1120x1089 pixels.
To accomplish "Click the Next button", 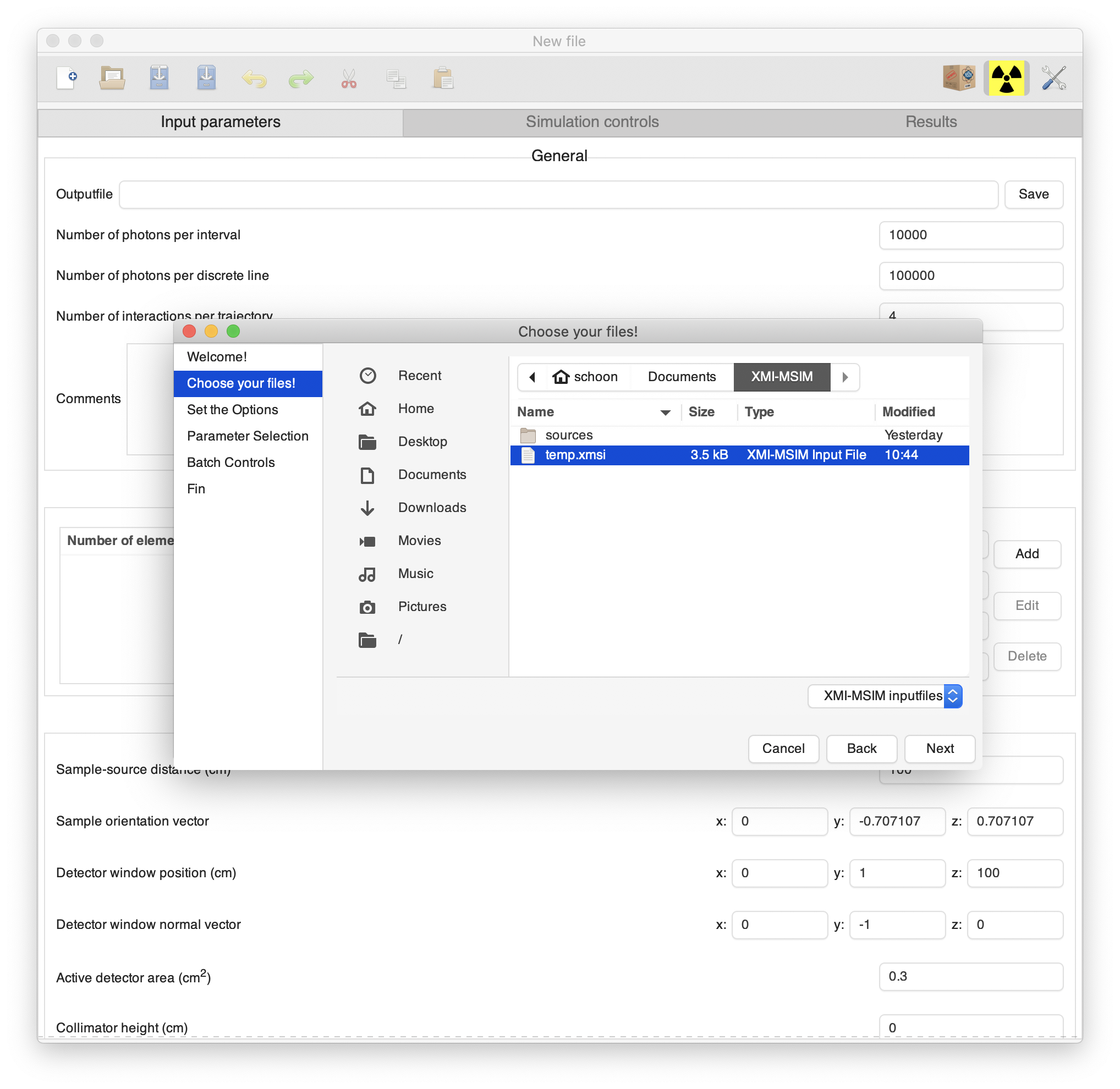I will pos(939,748).
